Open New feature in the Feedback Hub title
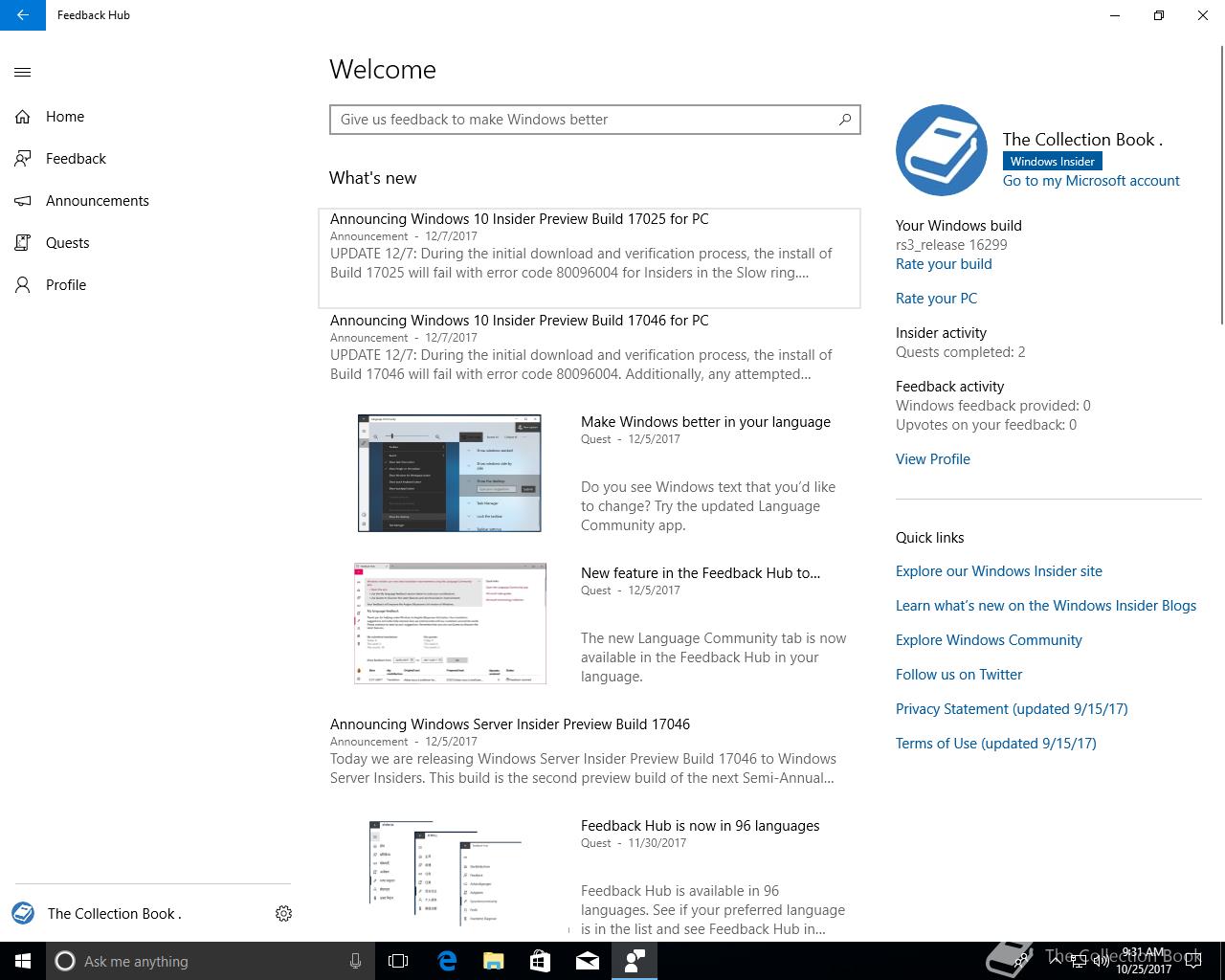 coord(701,573)
